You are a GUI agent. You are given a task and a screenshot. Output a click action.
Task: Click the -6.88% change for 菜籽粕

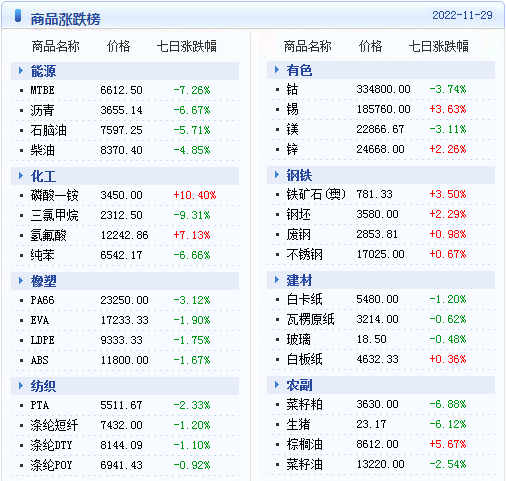click(448, 404)
